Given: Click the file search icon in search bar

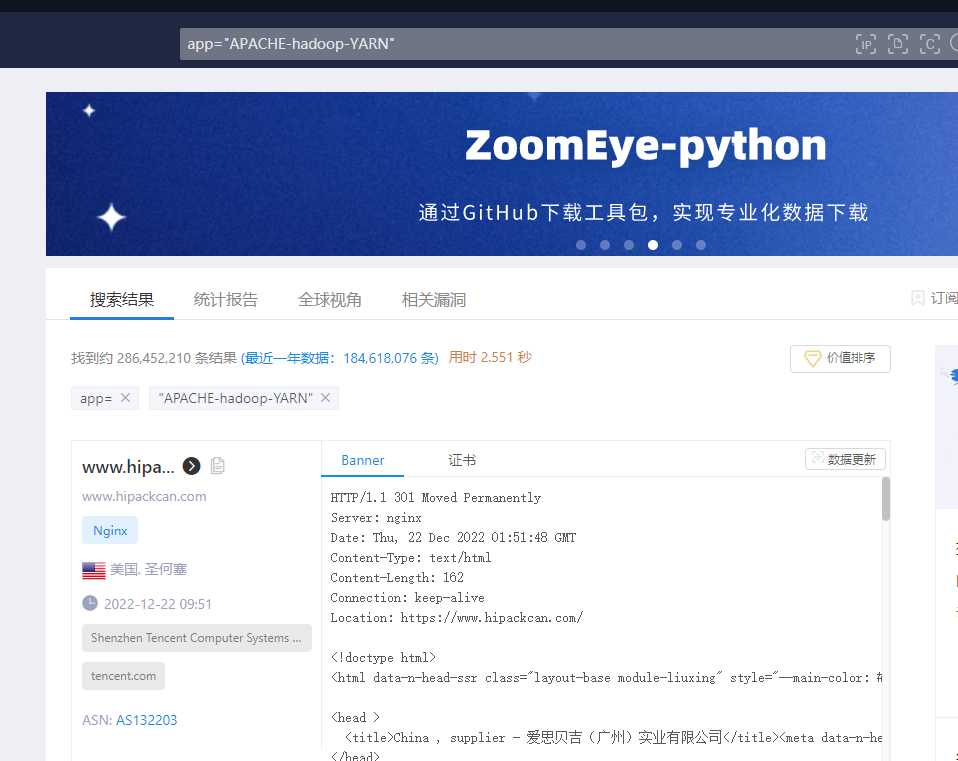Looking at the screenshot, I should pyautogui.click(x=898, y=44).
